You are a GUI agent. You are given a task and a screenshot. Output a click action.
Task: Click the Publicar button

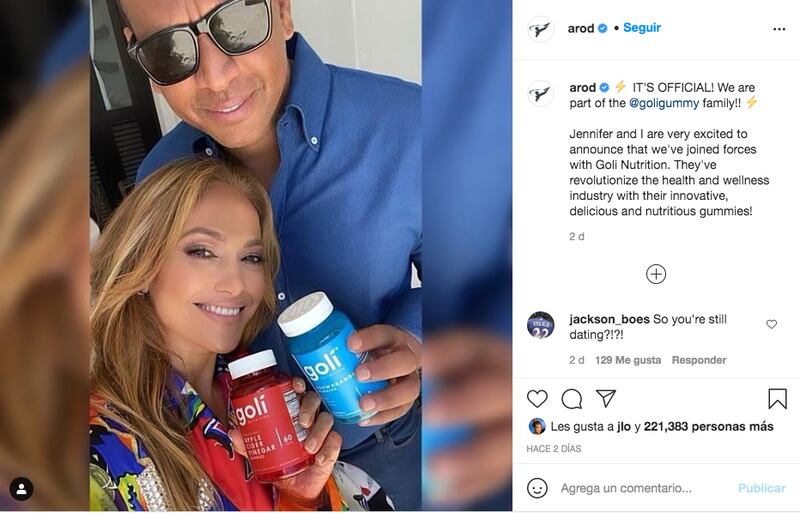point(762,488)
